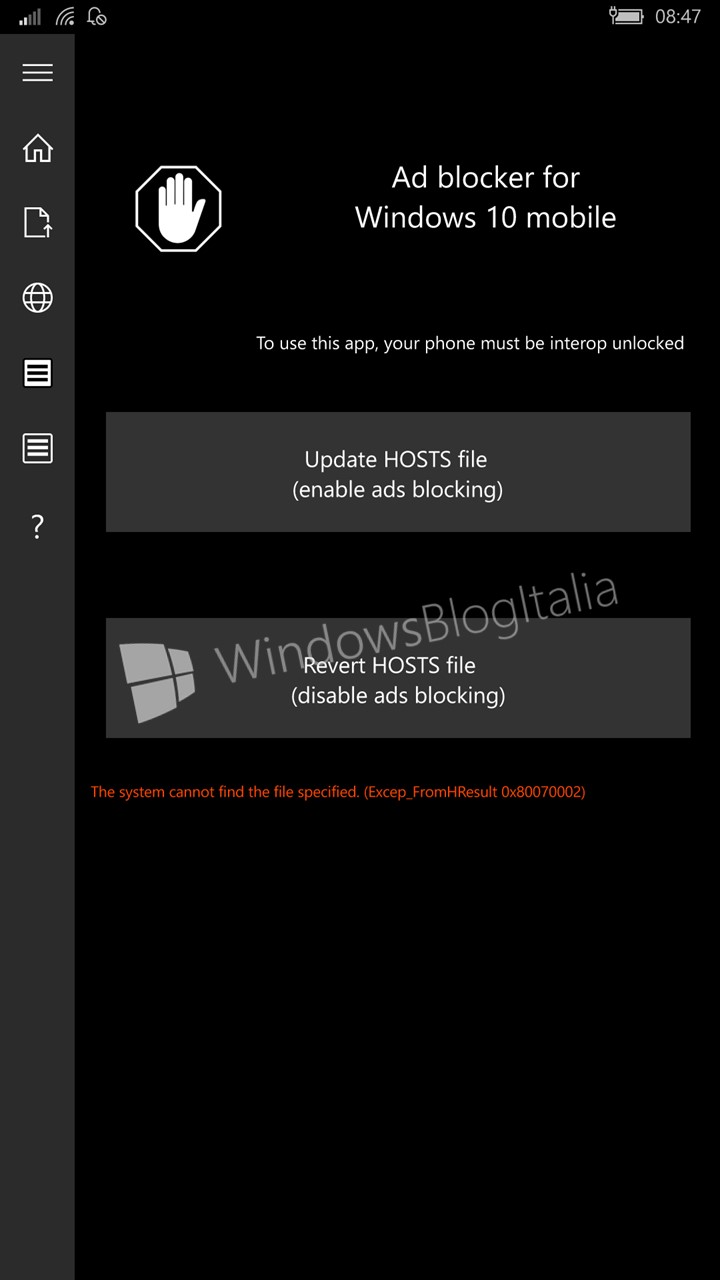Click the interop unlocked requirement notice

click(470, 343)
